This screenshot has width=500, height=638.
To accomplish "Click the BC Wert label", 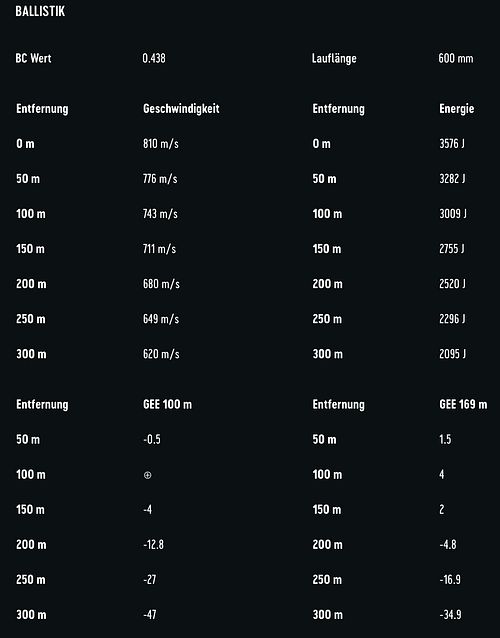I will [33, 58].
